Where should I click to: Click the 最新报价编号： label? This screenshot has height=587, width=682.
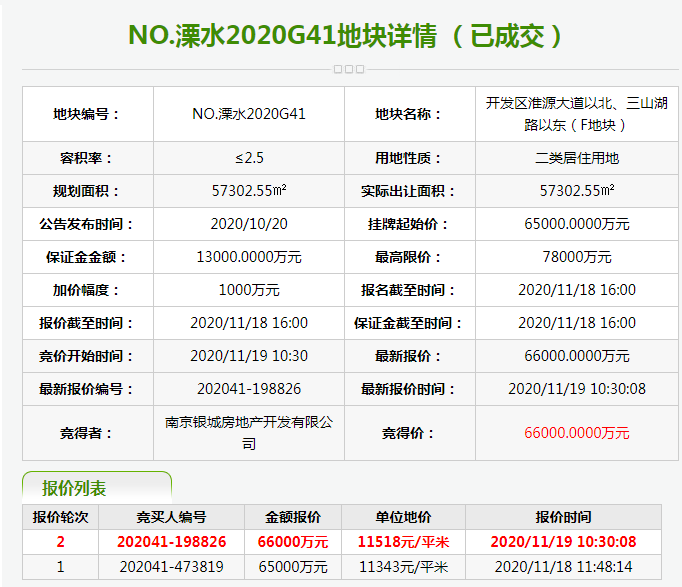point(86,389)
